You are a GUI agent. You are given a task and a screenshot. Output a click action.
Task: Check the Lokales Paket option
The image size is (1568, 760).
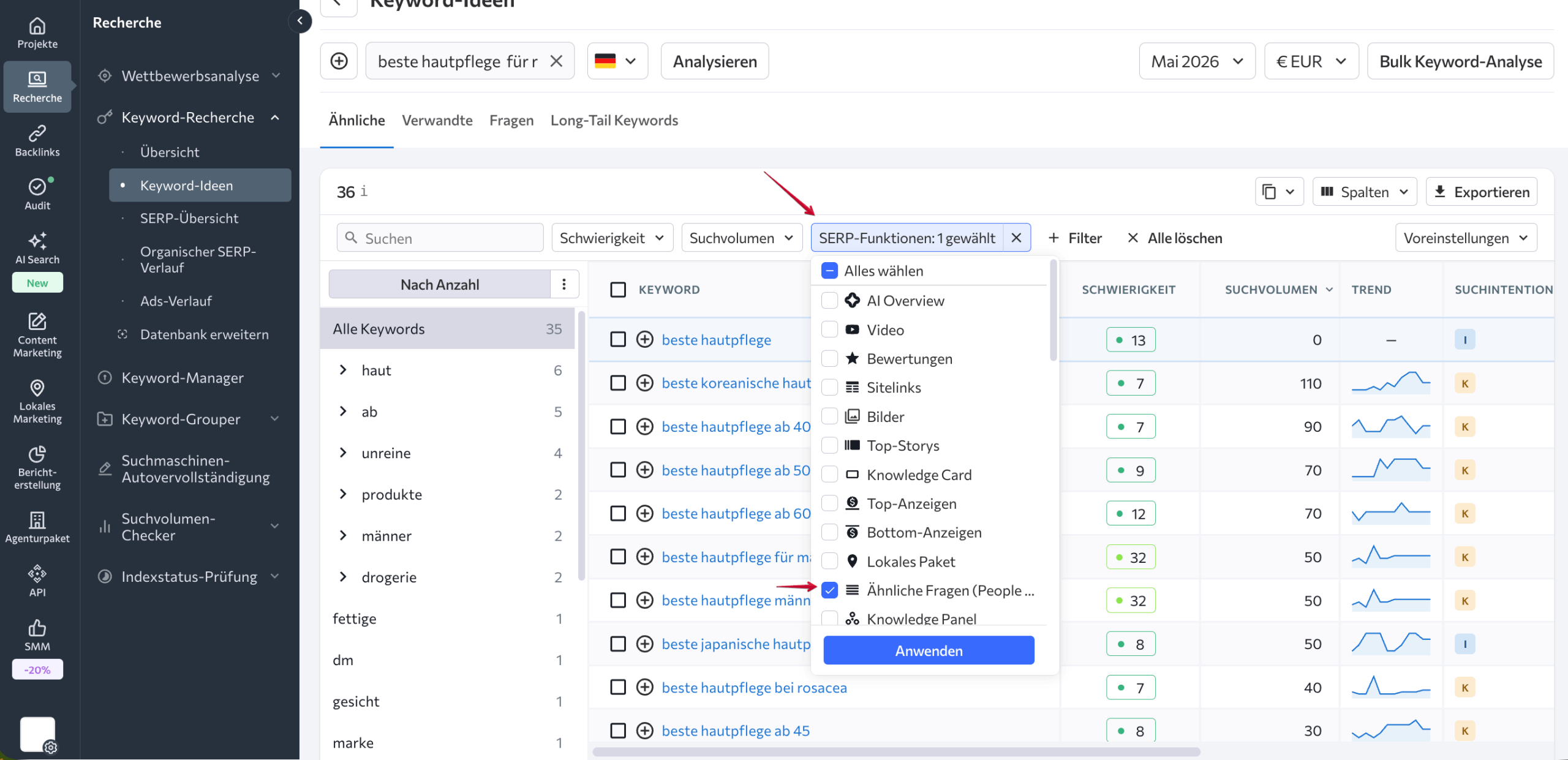(x=829, y=561)
